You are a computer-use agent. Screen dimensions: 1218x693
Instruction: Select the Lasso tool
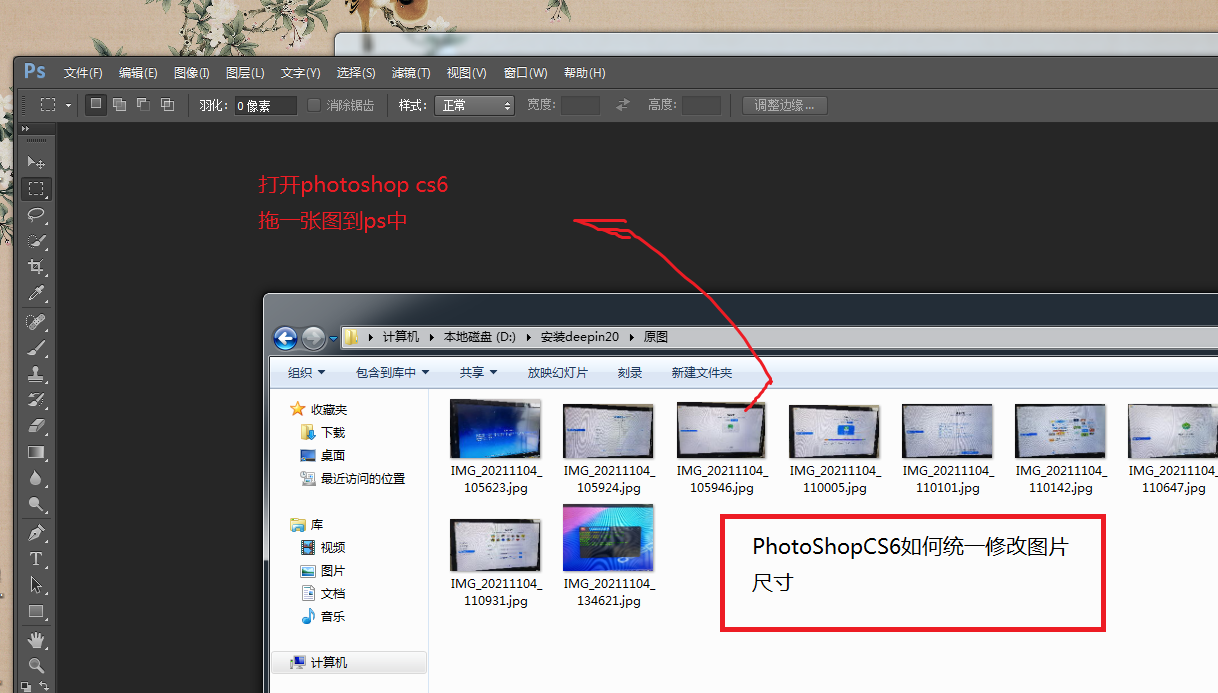coord(36,215)
